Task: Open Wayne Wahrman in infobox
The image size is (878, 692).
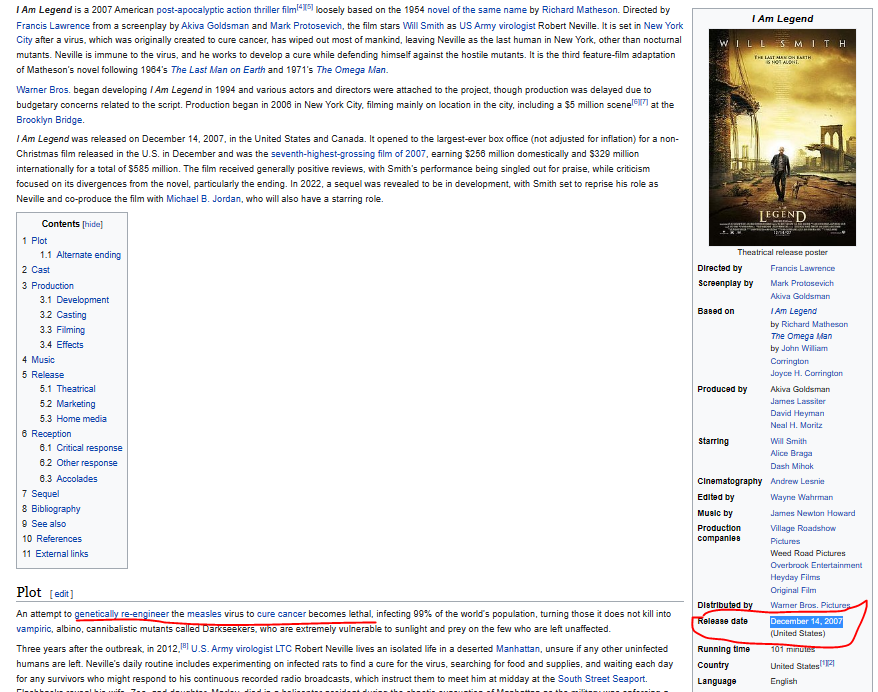Action: [802, 497]
